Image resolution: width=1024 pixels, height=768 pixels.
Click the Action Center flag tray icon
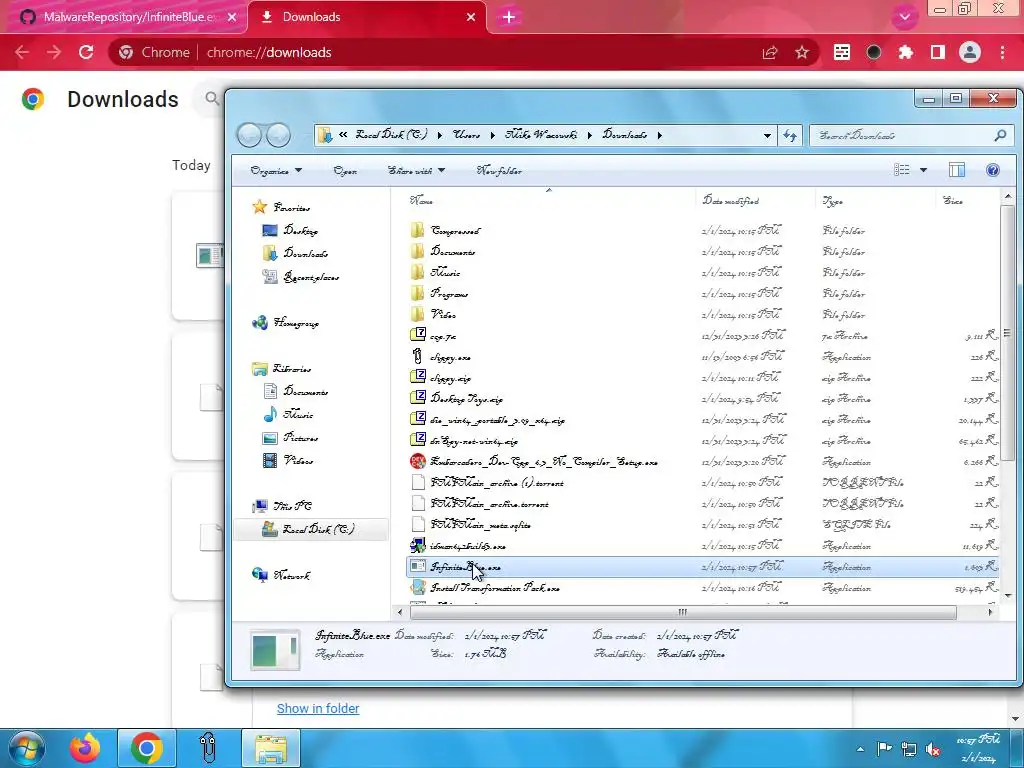coord(884,749)
